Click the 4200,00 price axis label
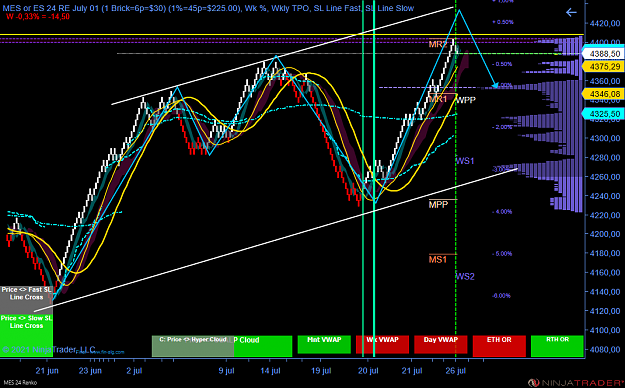The image size is (625, 388). 605,234
